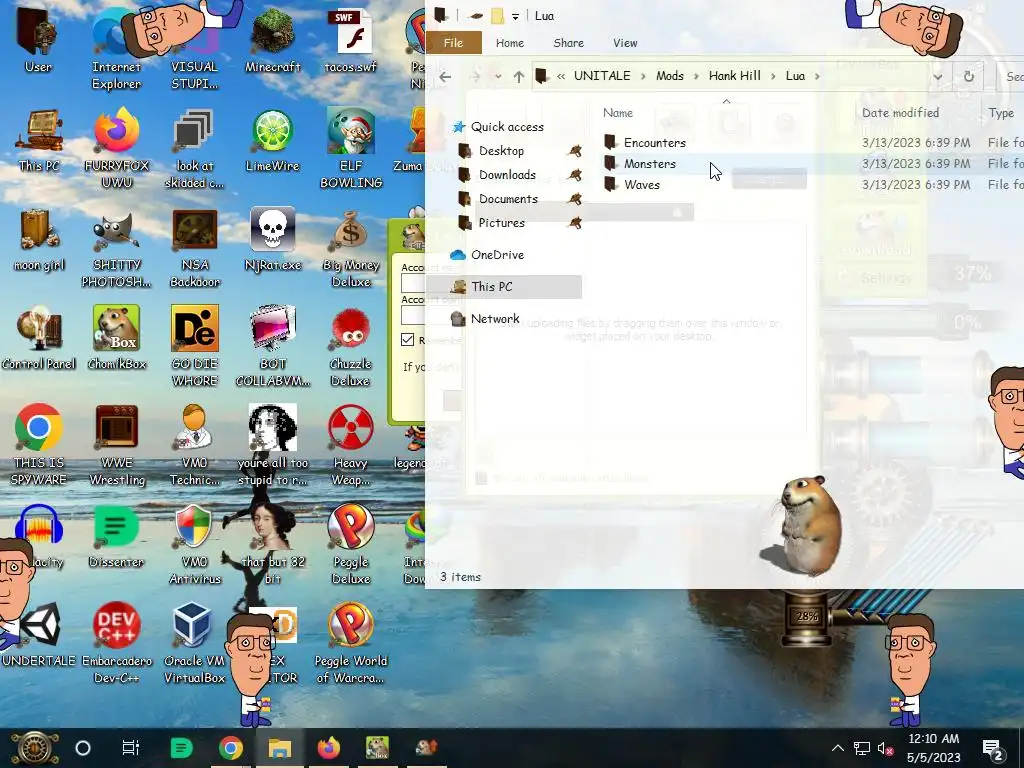Launch Big Money Deluxe shortcut
The width and height of the screenshot is (1024, 768).
(351, 248)
